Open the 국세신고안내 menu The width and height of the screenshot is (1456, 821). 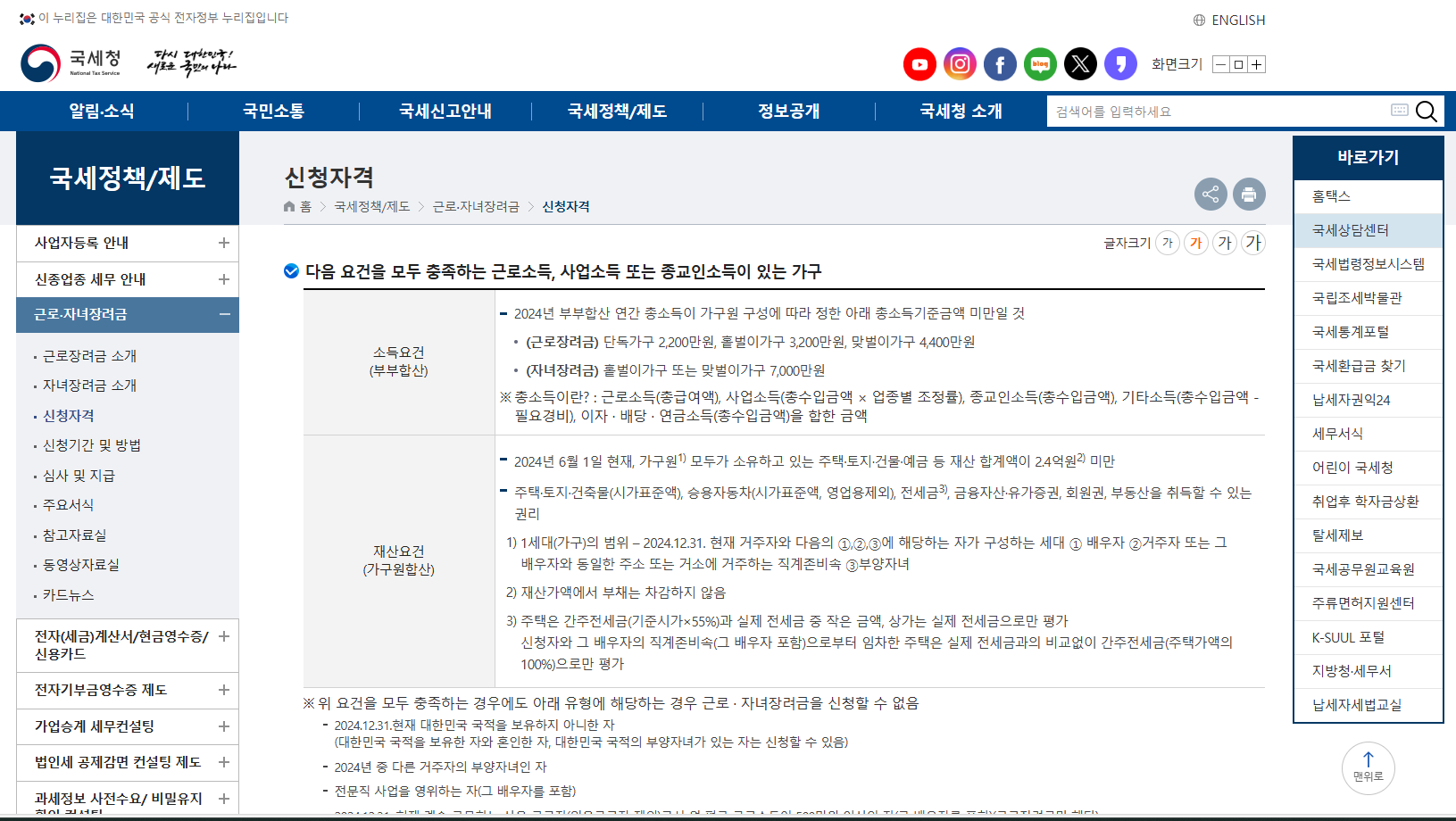[444, 111]
